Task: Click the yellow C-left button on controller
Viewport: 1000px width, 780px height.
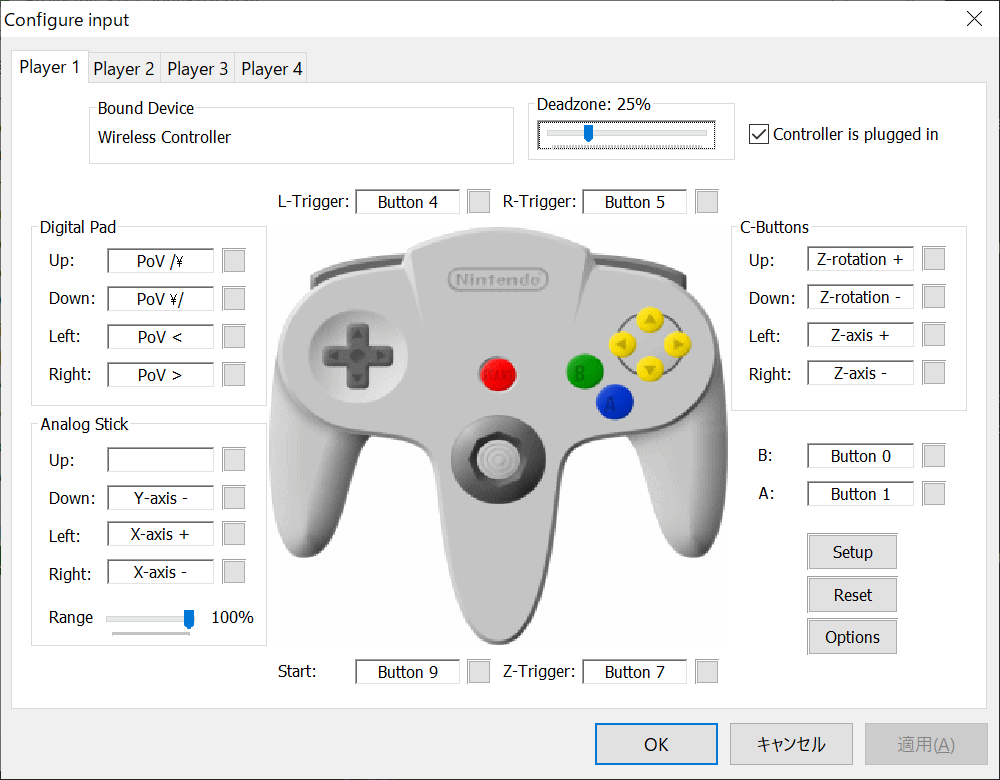Action: click(622, 345)
